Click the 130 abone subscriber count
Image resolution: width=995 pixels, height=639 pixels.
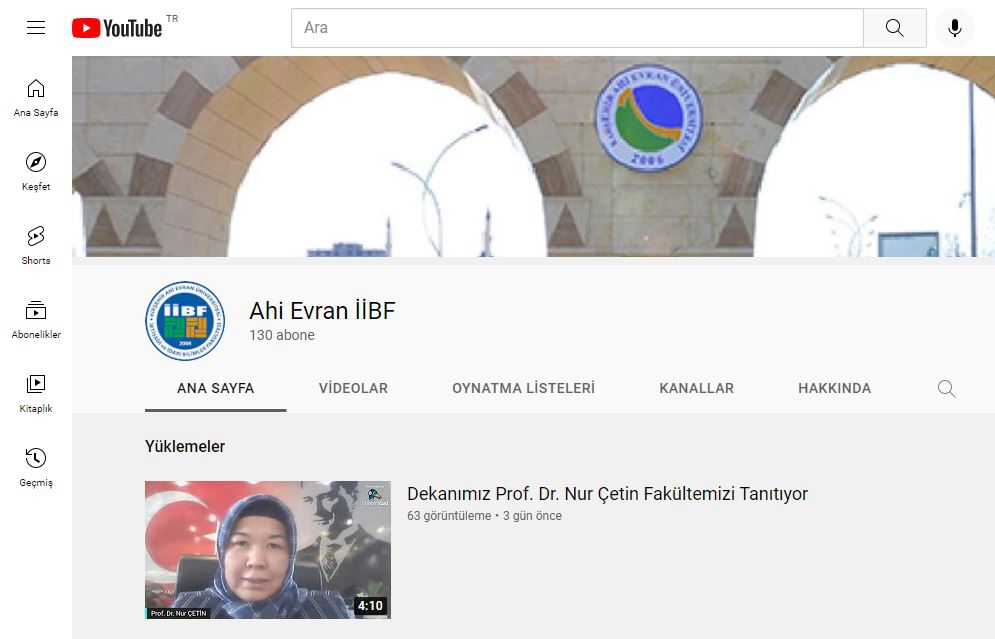point(282,335)
